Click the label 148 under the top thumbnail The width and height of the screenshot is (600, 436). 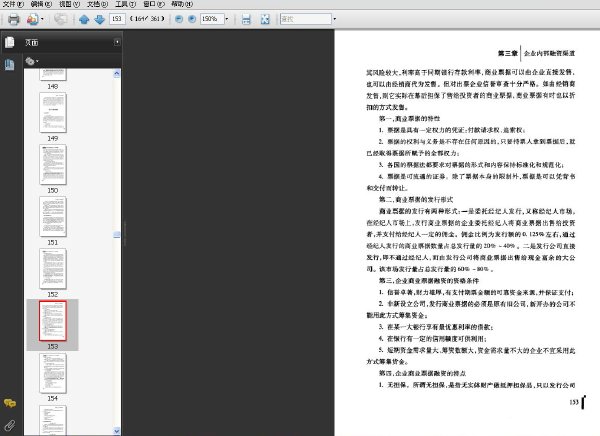53,87
